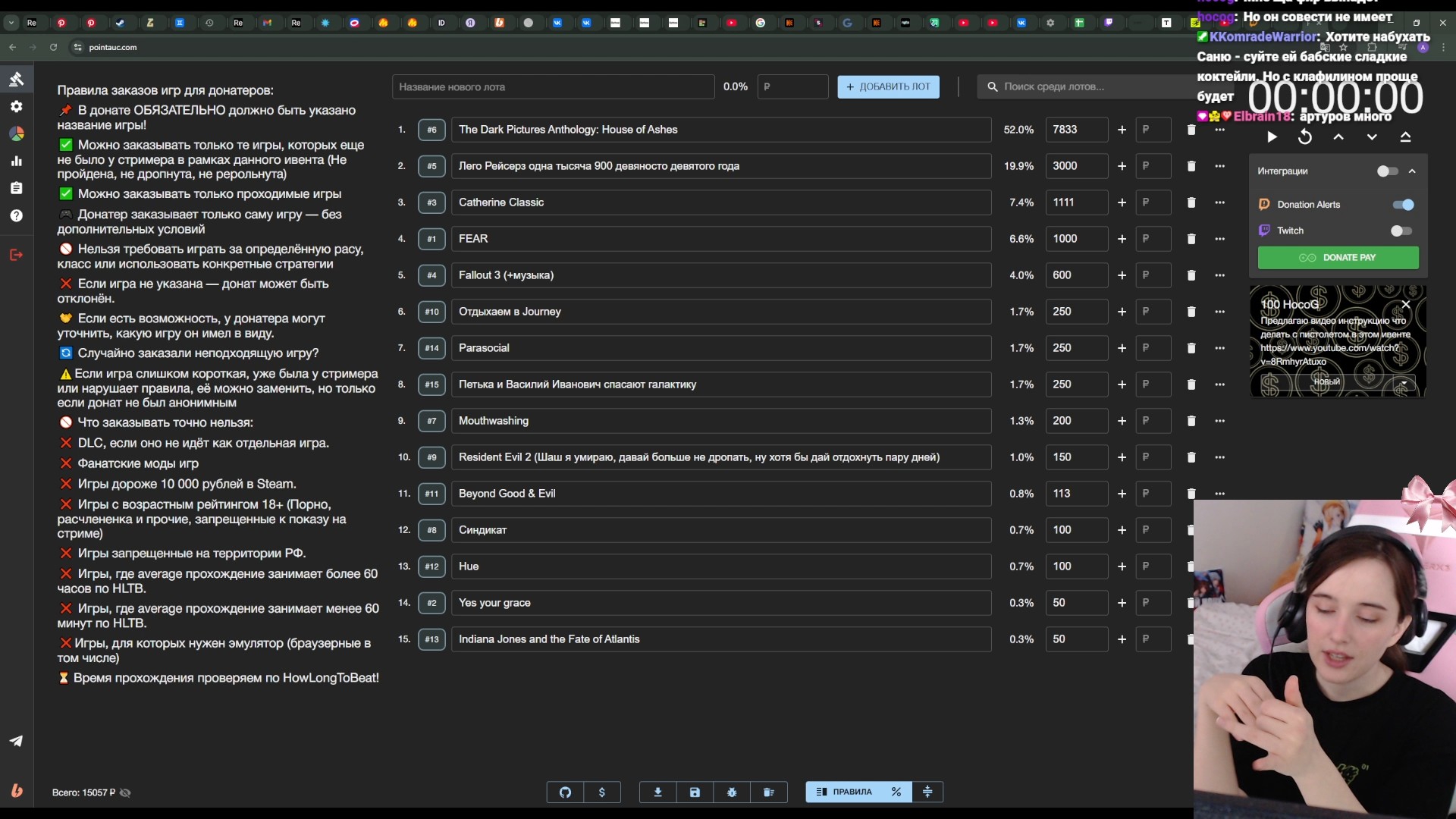Open more options for Отдыхаем в Journey lot
This screenshot has height=819, width=1456.
[1219, 312]
